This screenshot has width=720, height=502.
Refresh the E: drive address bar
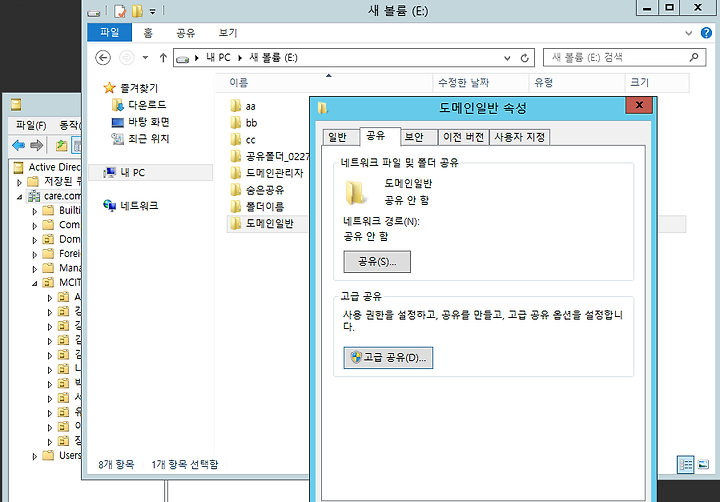(x=524, y=58)
